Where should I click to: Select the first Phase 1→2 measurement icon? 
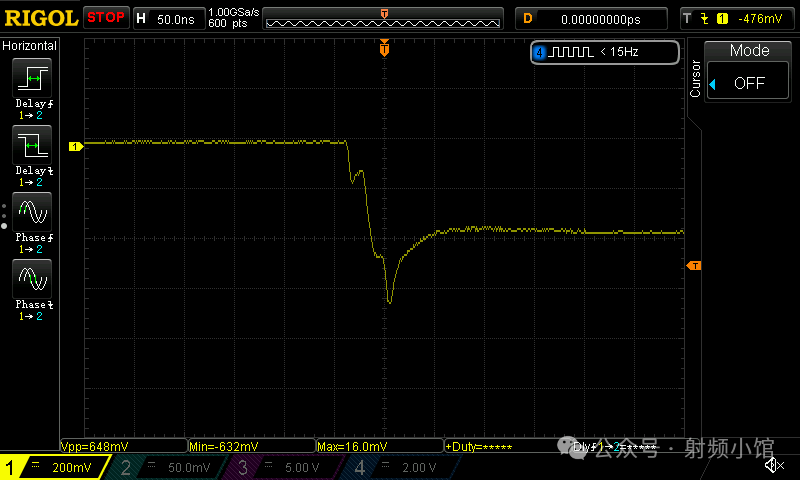[x=31, y=213]
